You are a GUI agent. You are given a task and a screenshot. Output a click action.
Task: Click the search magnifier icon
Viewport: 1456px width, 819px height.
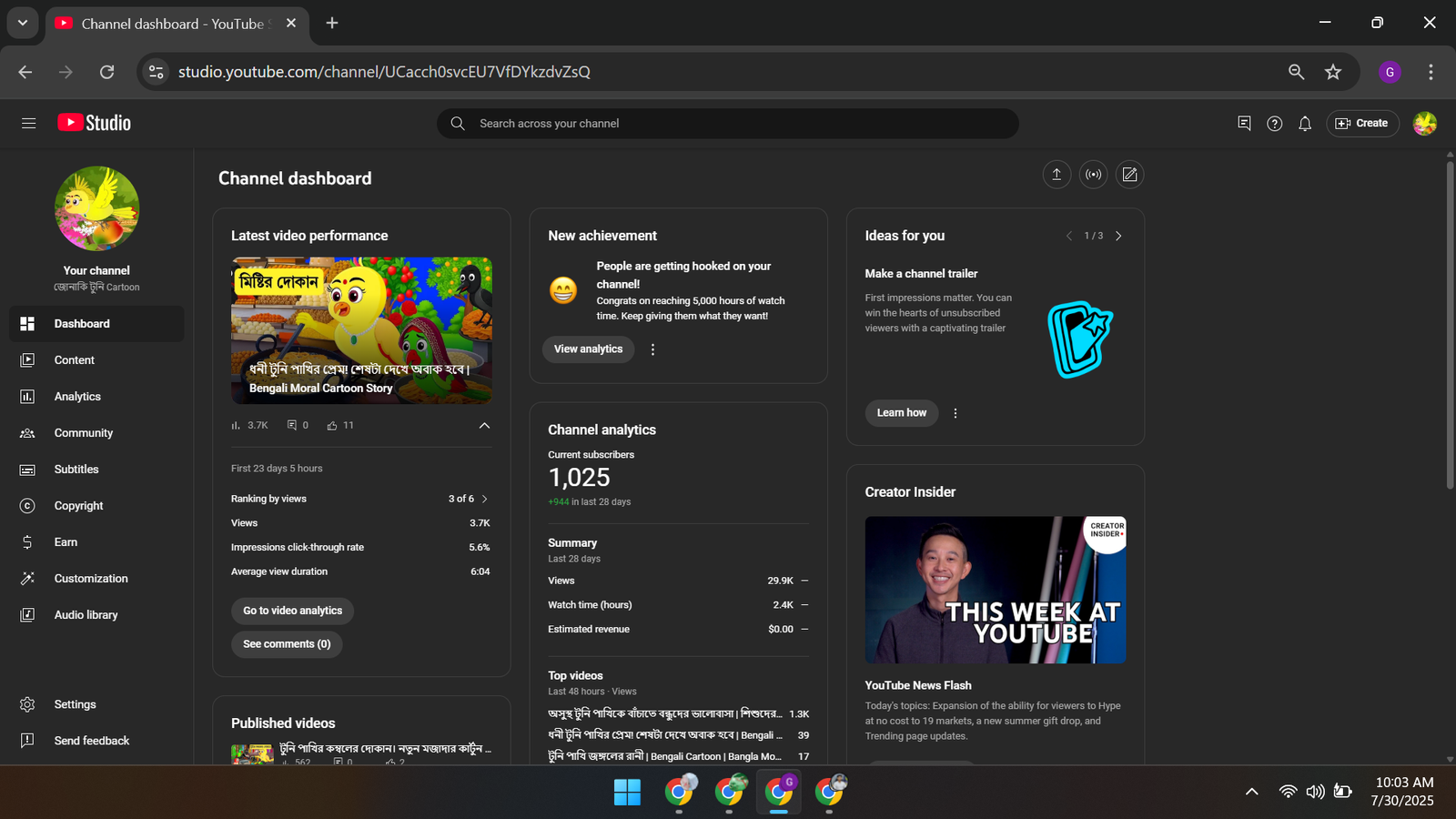click(458, 123)
